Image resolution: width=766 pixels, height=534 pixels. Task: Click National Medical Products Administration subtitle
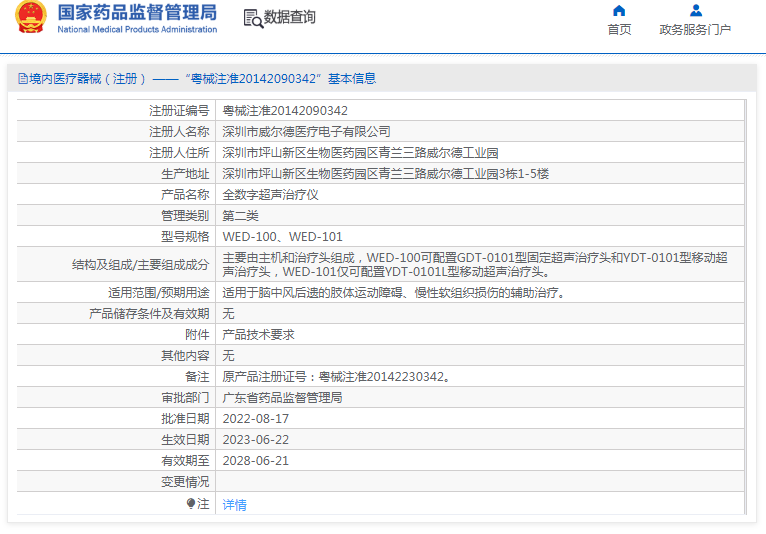[x=137, y=29]
